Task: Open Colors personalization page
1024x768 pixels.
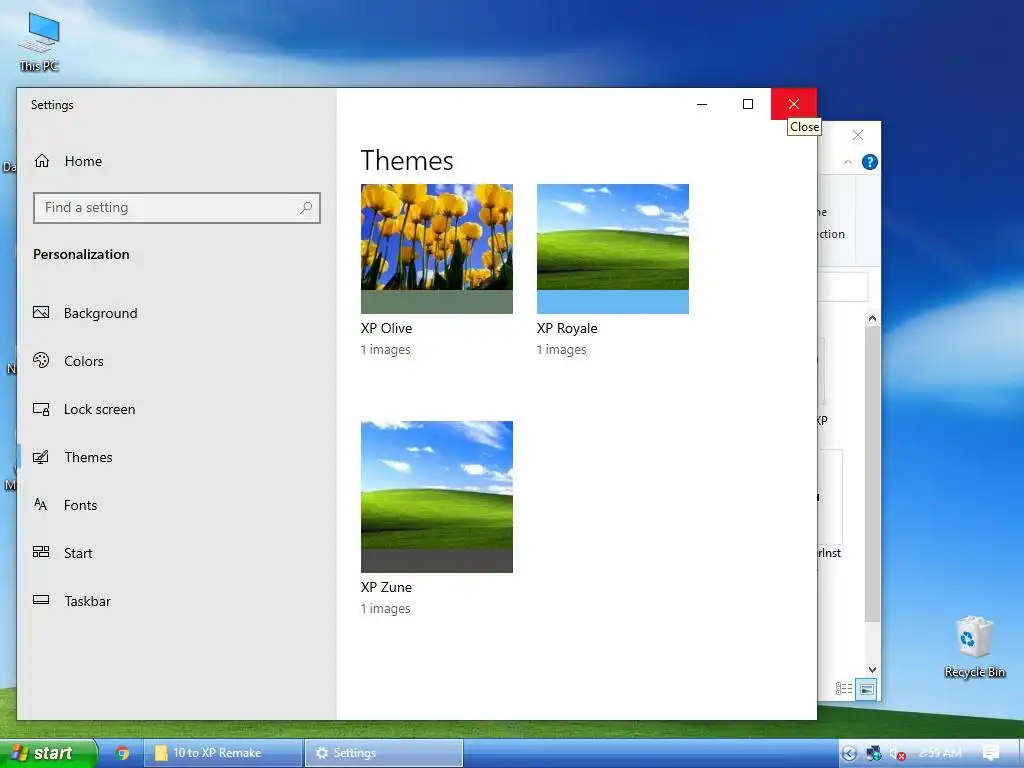Action: [x=176, y=361]
